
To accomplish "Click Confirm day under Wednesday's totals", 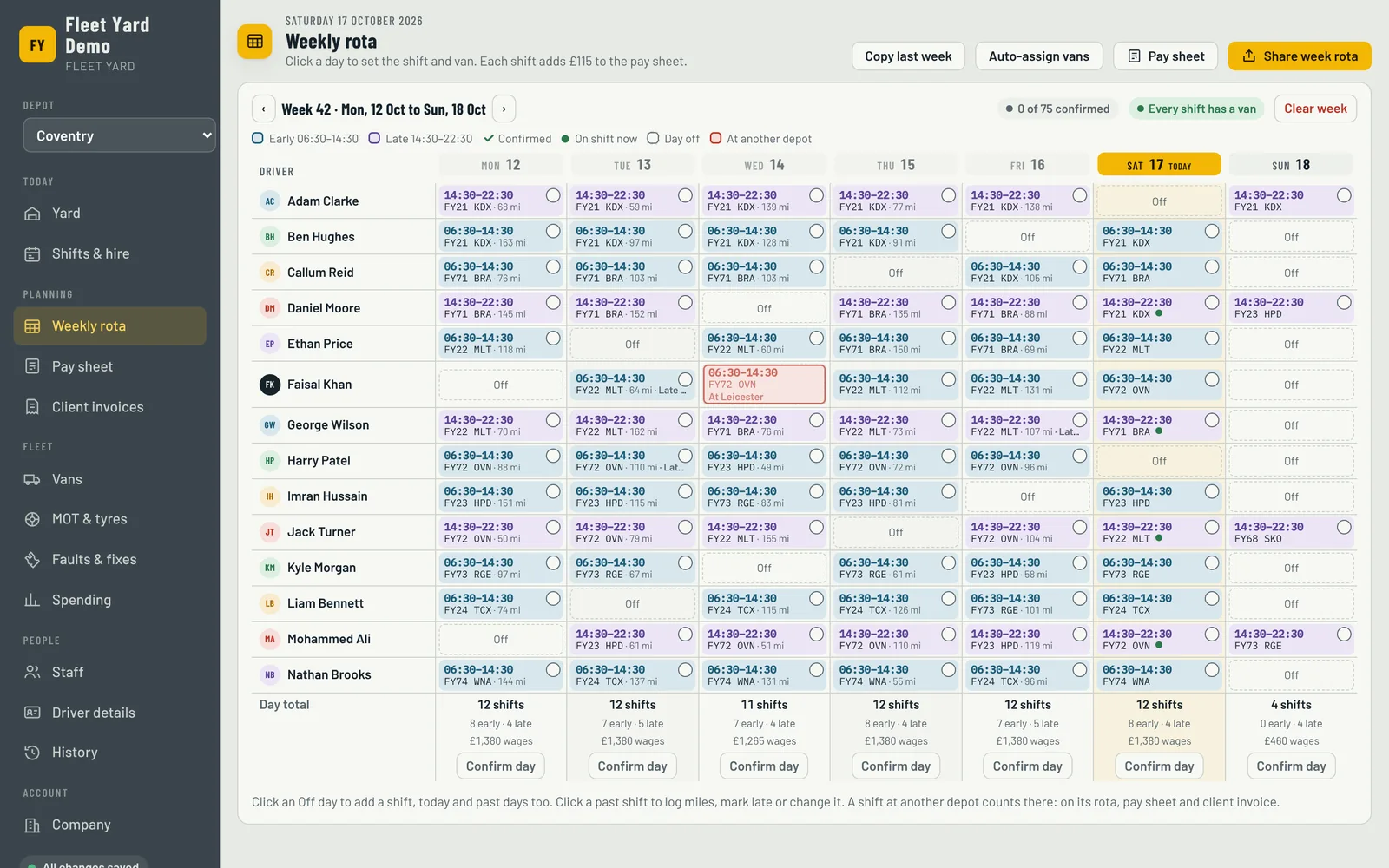I will click(764, 766).
